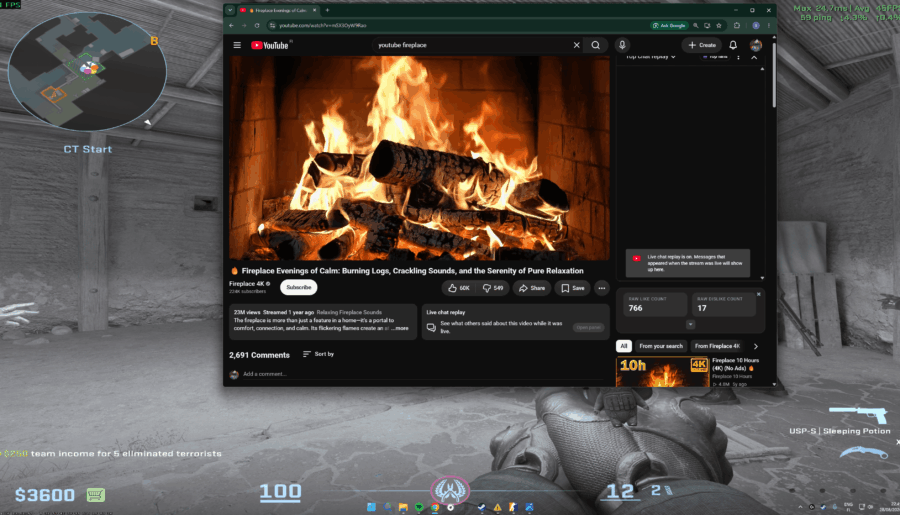This screenshot has width=900, height=515.
Task: Open the YouTube guide hamburger menu
Action: pyautogui.click(x=237, y=45)
